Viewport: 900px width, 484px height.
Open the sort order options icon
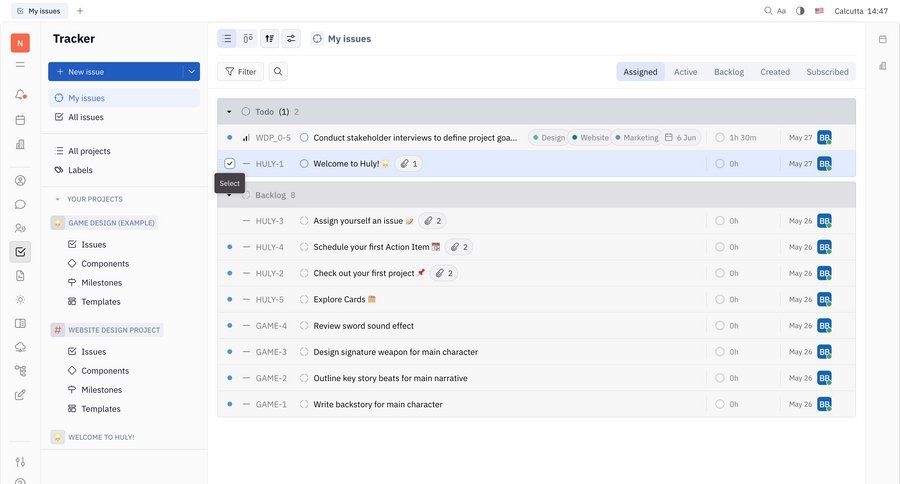pos(269,38)
